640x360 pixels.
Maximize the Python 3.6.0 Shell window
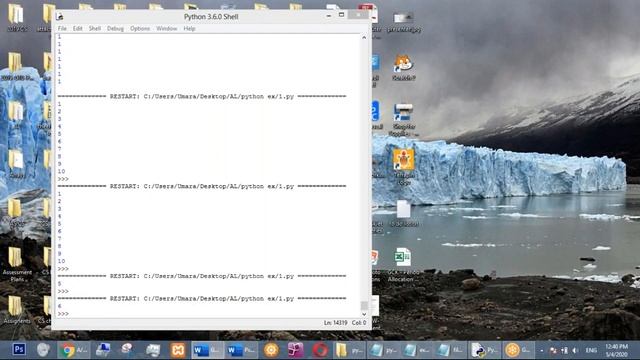point(342,15)
